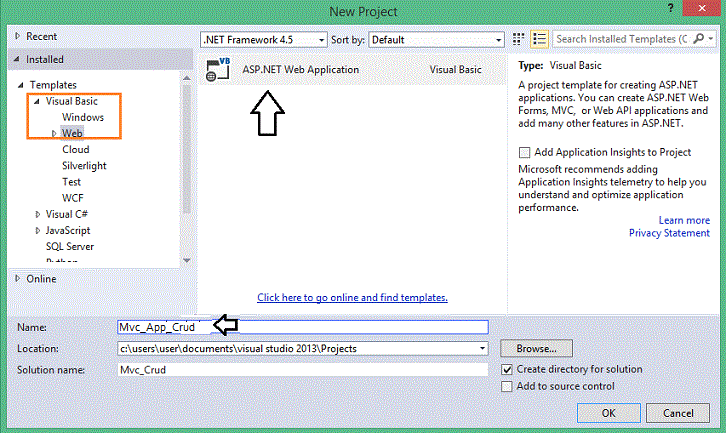
Task: Select ASP.NET Web Application template row
Action: (353, 69)
